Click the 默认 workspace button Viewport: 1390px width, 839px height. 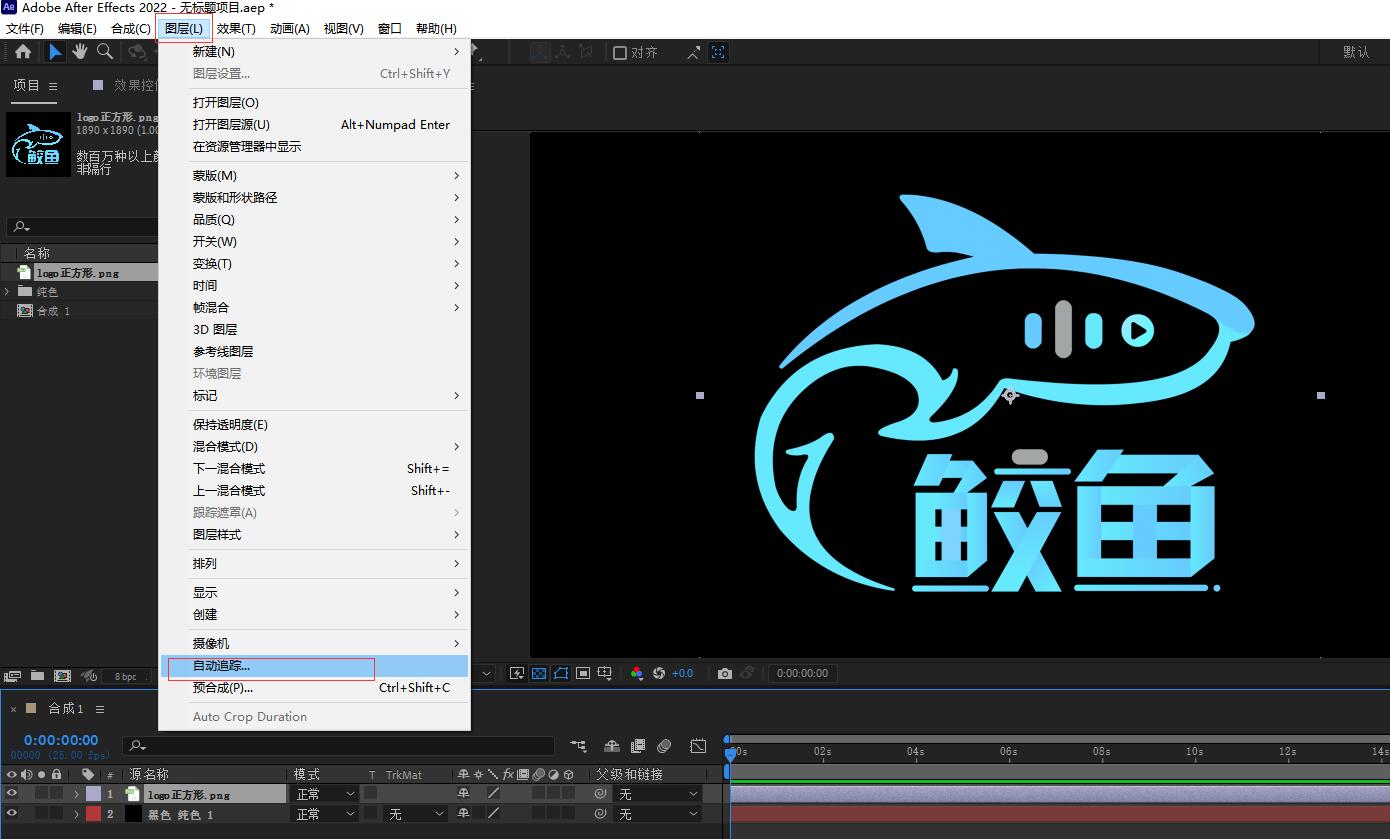[1356, 52]
